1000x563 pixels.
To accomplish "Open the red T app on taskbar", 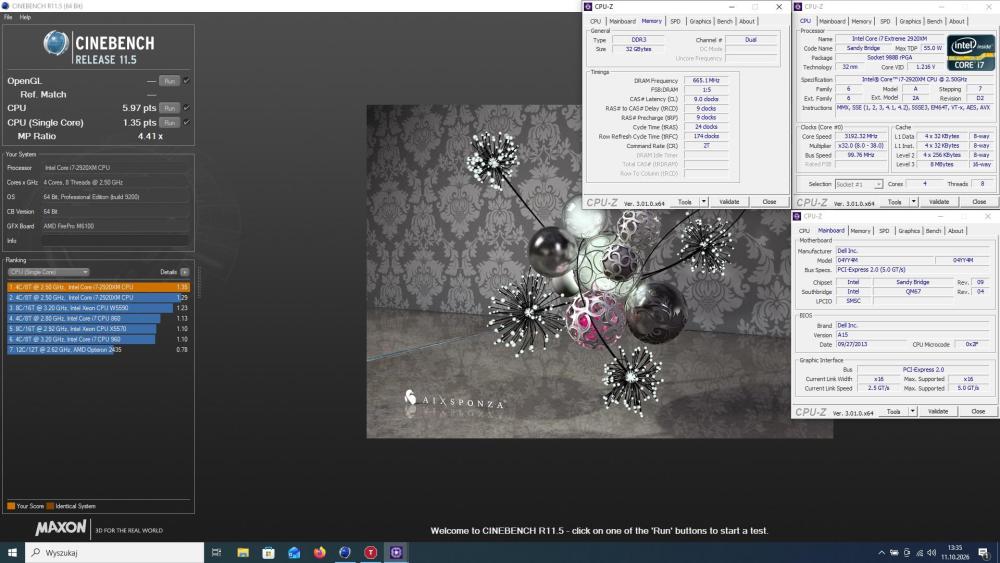I will pyautogui.click(x=371, y=552).
